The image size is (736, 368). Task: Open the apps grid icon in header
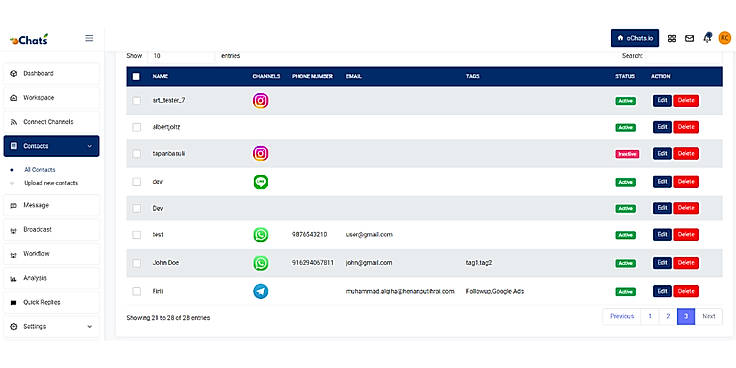672,38
